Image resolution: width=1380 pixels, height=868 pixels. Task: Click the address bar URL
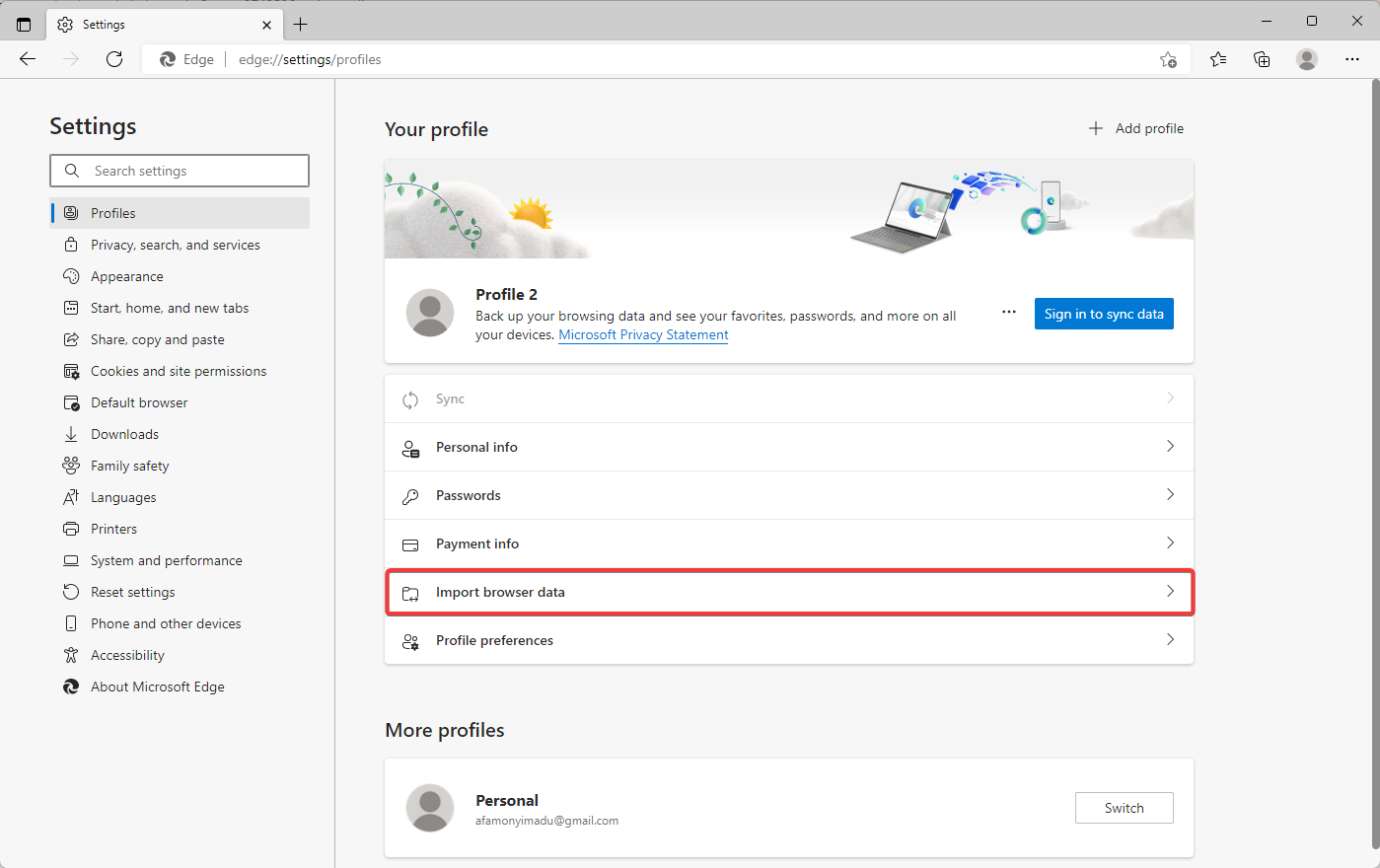310,59
